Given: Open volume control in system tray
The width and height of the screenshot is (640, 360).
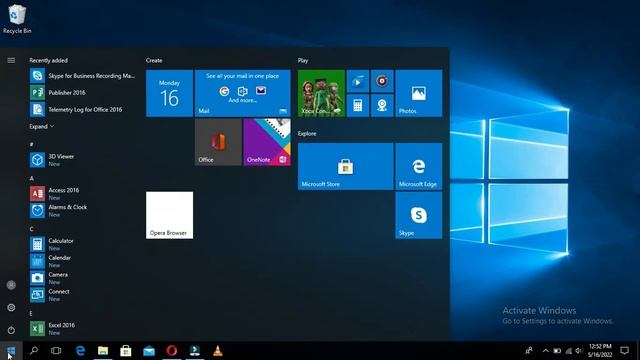Looking at the screenshot, I should pyautogui.click(x=579, y=351).
